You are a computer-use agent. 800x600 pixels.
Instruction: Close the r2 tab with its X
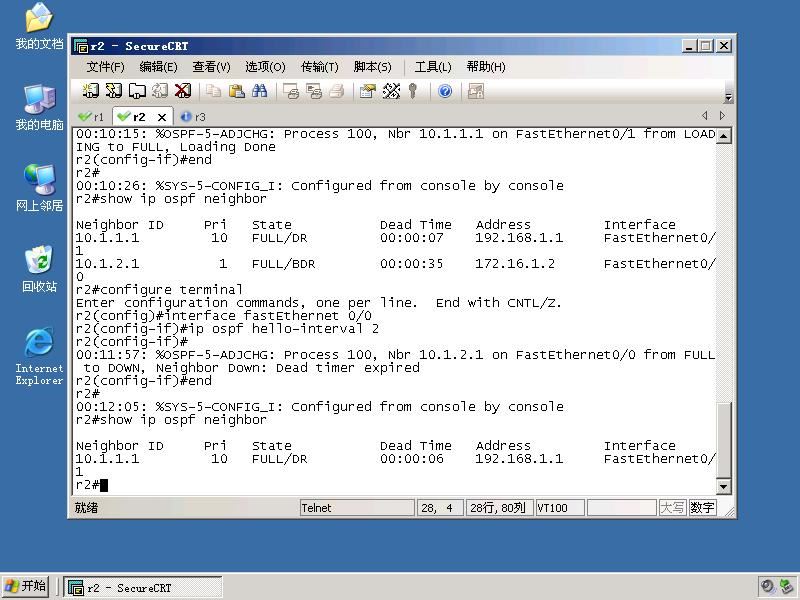[x=162, y=117]
